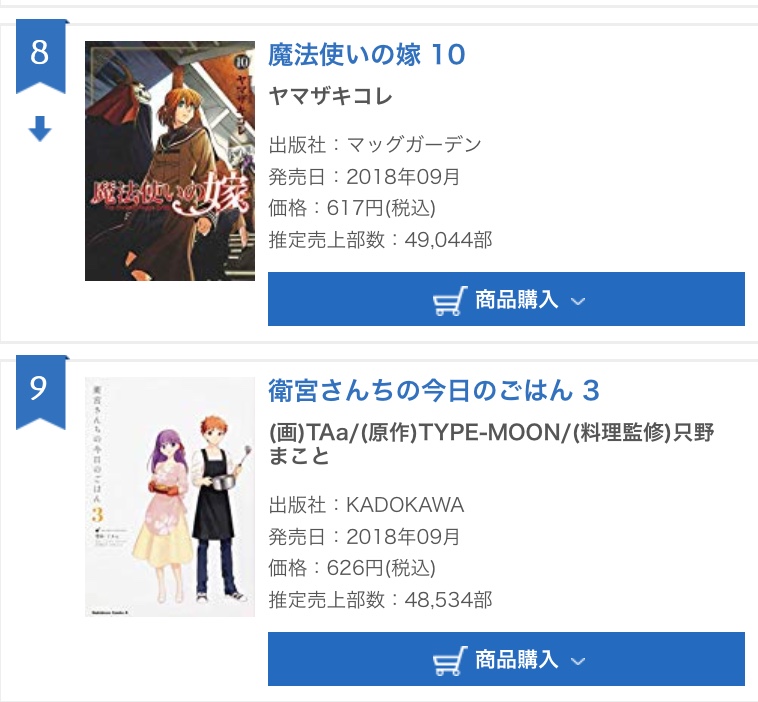Click the cart icon for 衛宮さんちの今日のごはん 3
The height and width of the screenshot is (702, 758).
[x=450, y=660]
